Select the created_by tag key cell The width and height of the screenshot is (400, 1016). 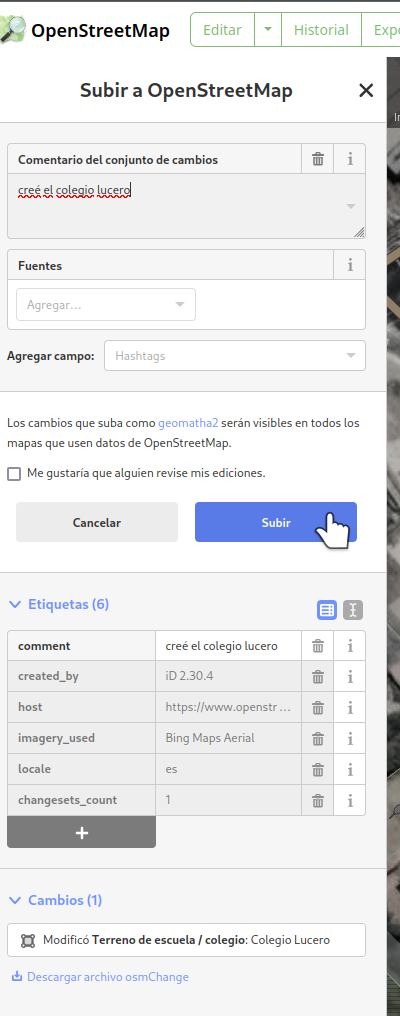(x=82, y=676)
